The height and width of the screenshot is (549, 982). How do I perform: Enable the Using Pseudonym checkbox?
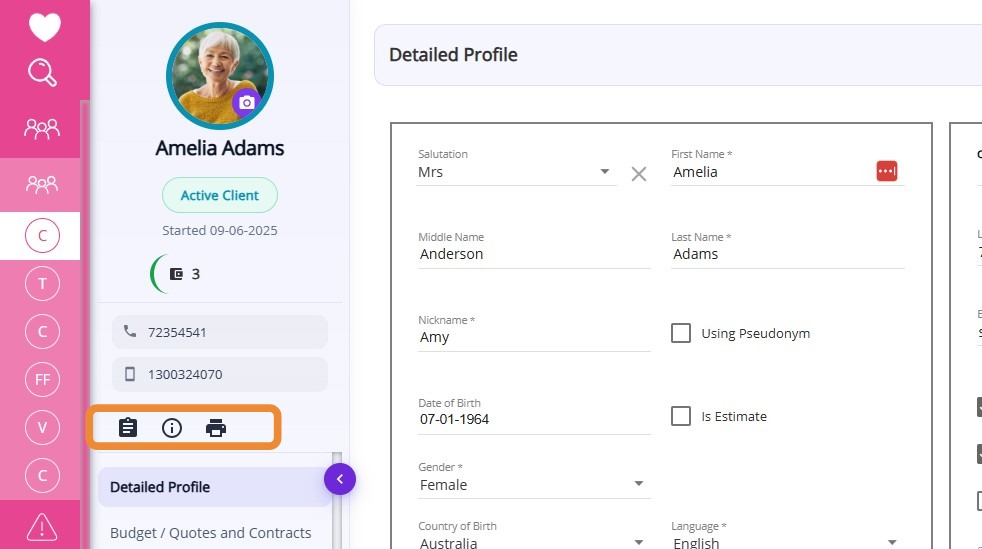[x=681, y=333]
